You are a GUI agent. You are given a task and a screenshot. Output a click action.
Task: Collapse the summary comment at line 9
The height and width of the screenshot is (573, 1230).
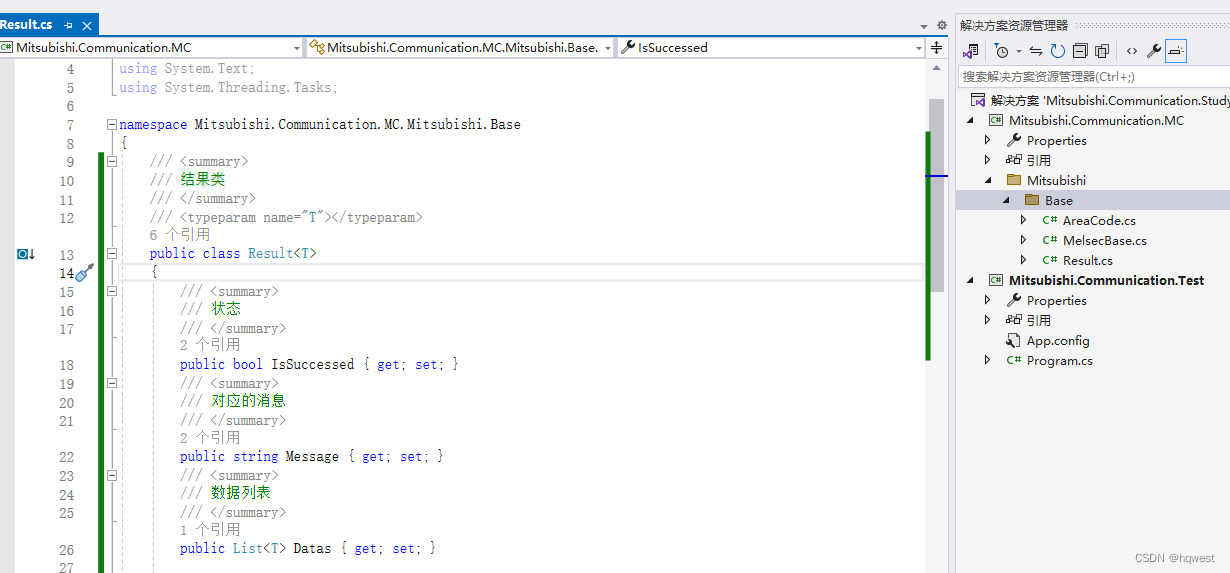tap(111, 162)
